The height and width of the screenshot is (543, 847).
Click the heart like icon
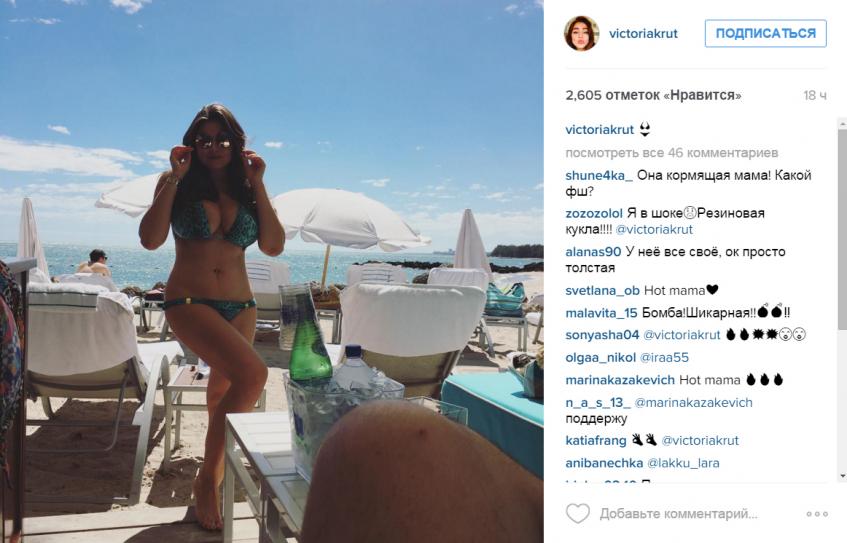[x=577, y=513]
